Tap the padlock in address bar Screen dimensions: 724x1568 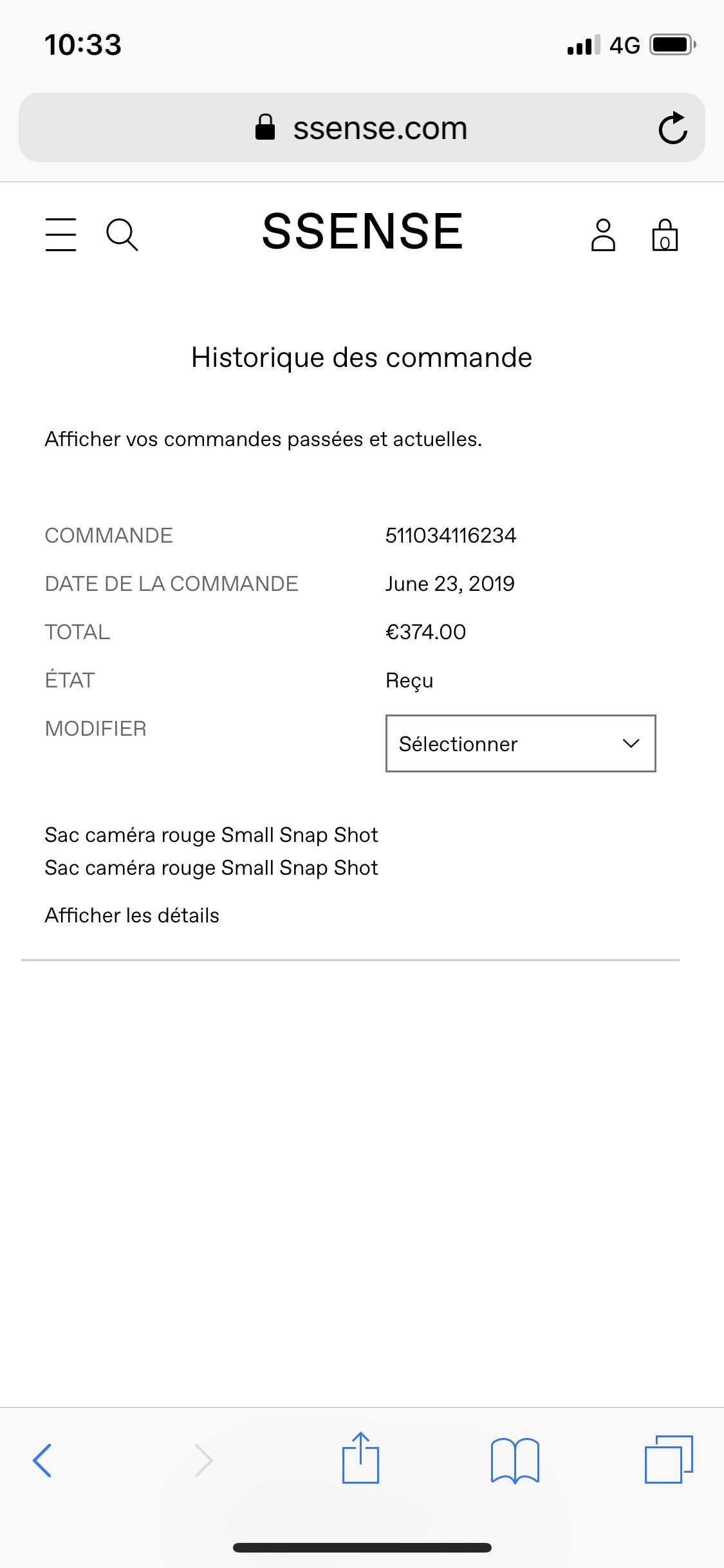pos(265,127)
